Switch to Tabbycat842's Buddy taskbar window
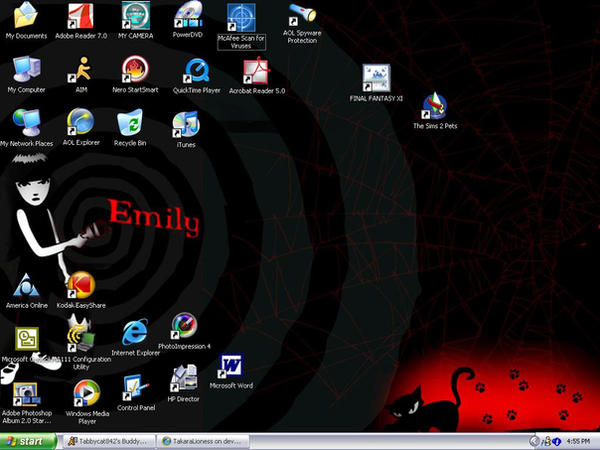 coord(108,441)
